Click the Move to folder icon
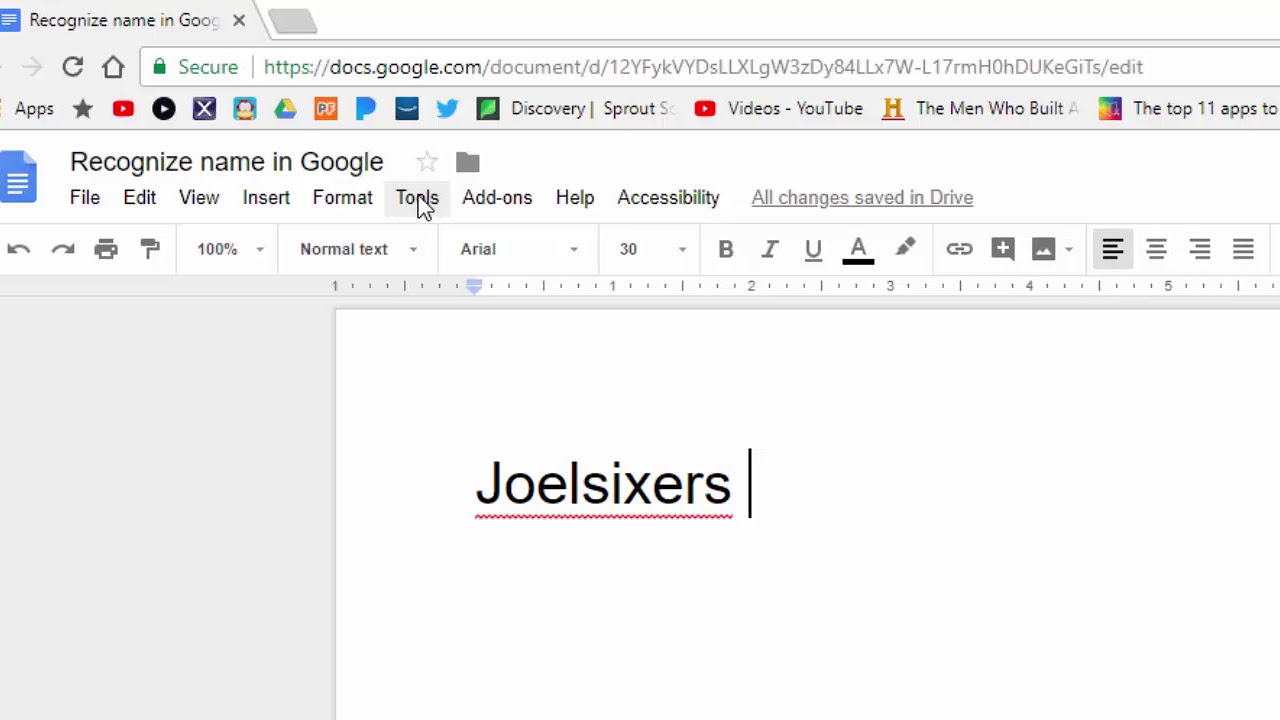 (x=467, y=162)
